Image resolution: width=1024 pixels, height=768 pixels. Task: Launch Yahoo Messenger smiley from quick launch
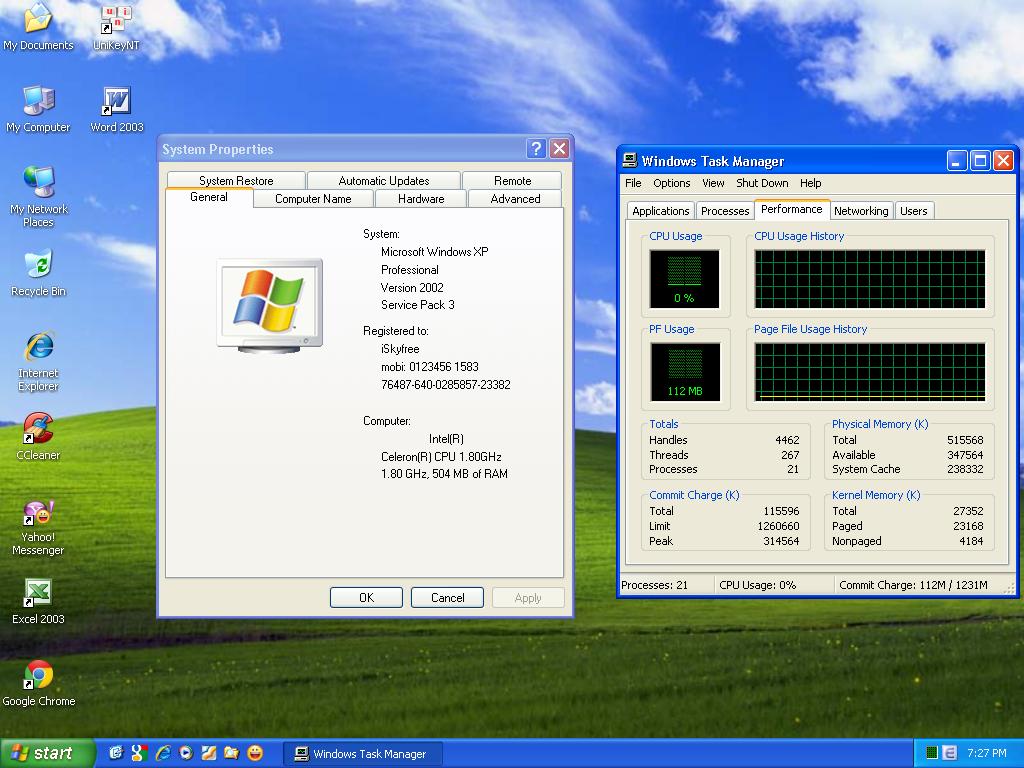point(255,753)
